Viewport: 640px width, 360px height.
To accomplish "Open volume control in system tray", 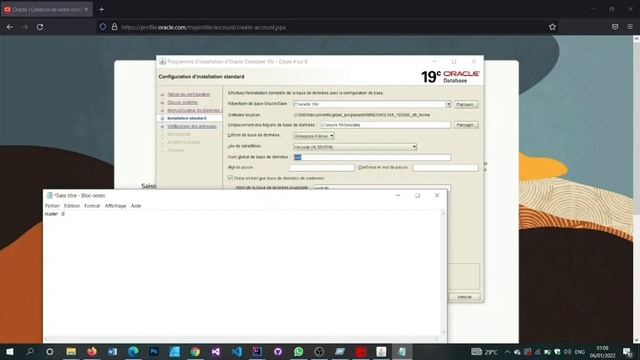I will pyautogui.click(x=567, y=351).
